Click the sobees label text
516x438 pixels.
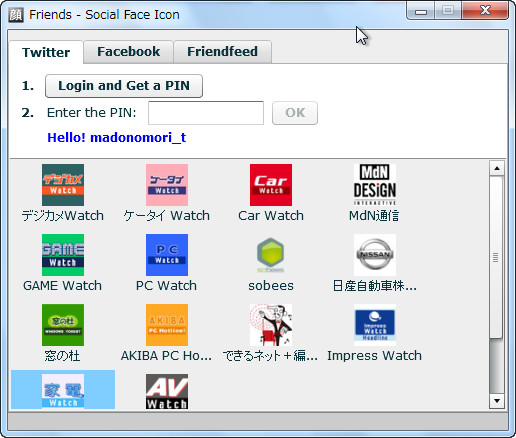pos(271,286)
